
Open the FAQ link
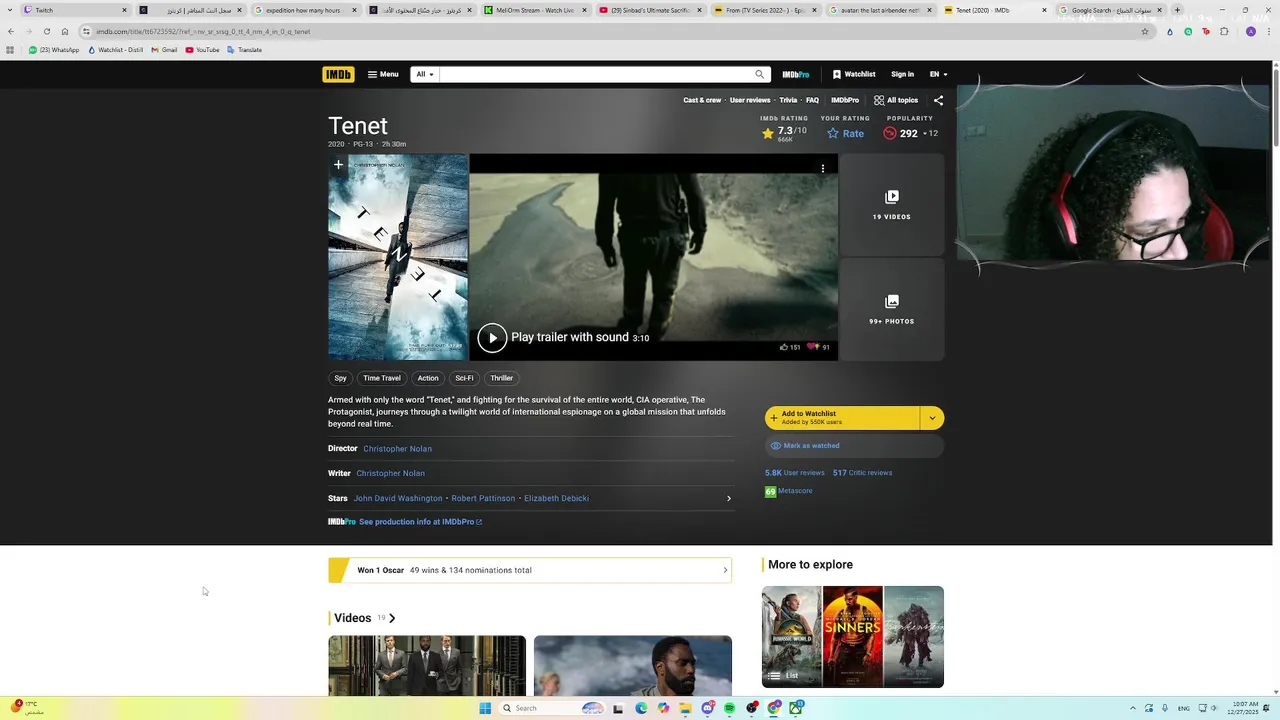point(812,100)
